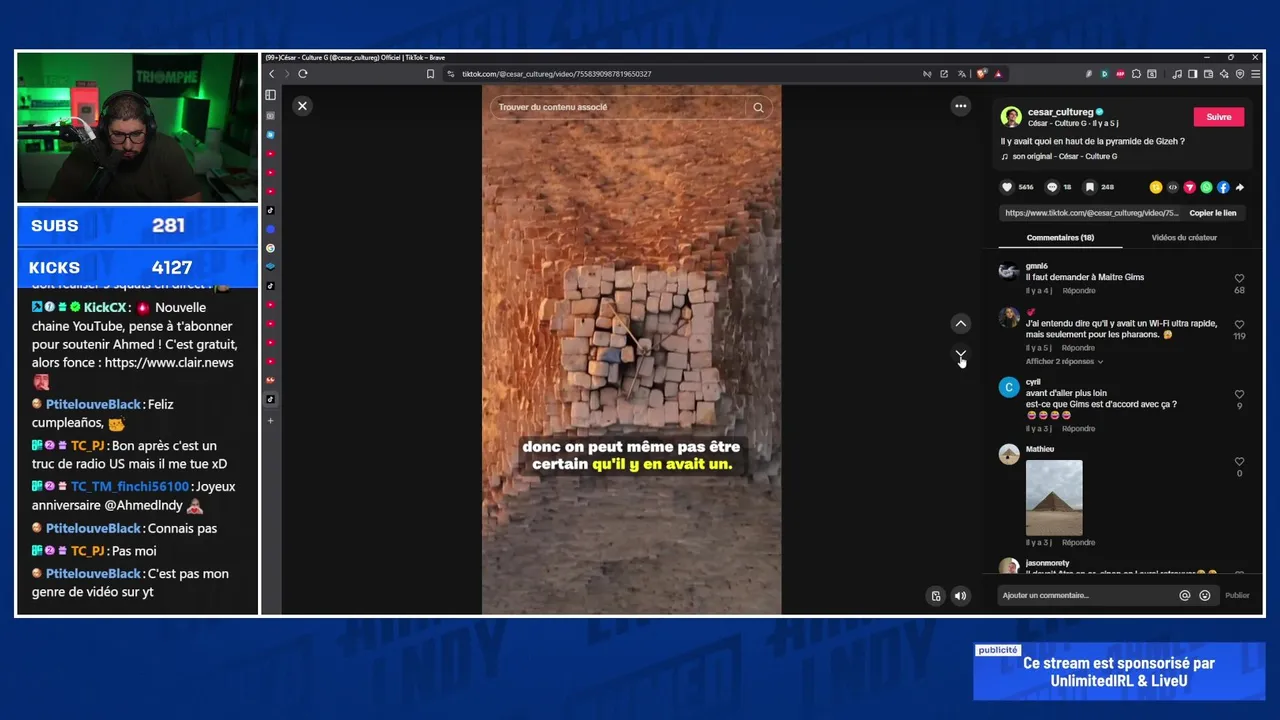Image resolution: width=1280 pixels, height=720 pixels.
Task: Switch to the Commentaires (18) tab
Action: click(x=1060, y=238)
